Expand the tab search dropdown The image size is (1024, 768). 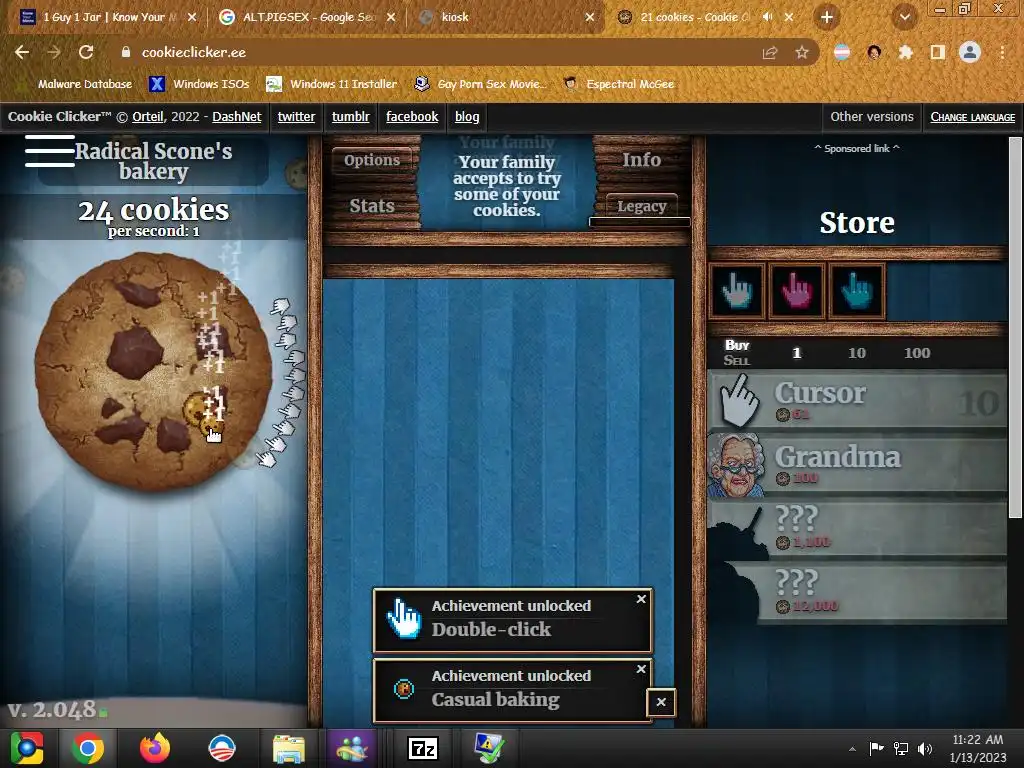tap(904, 18)
